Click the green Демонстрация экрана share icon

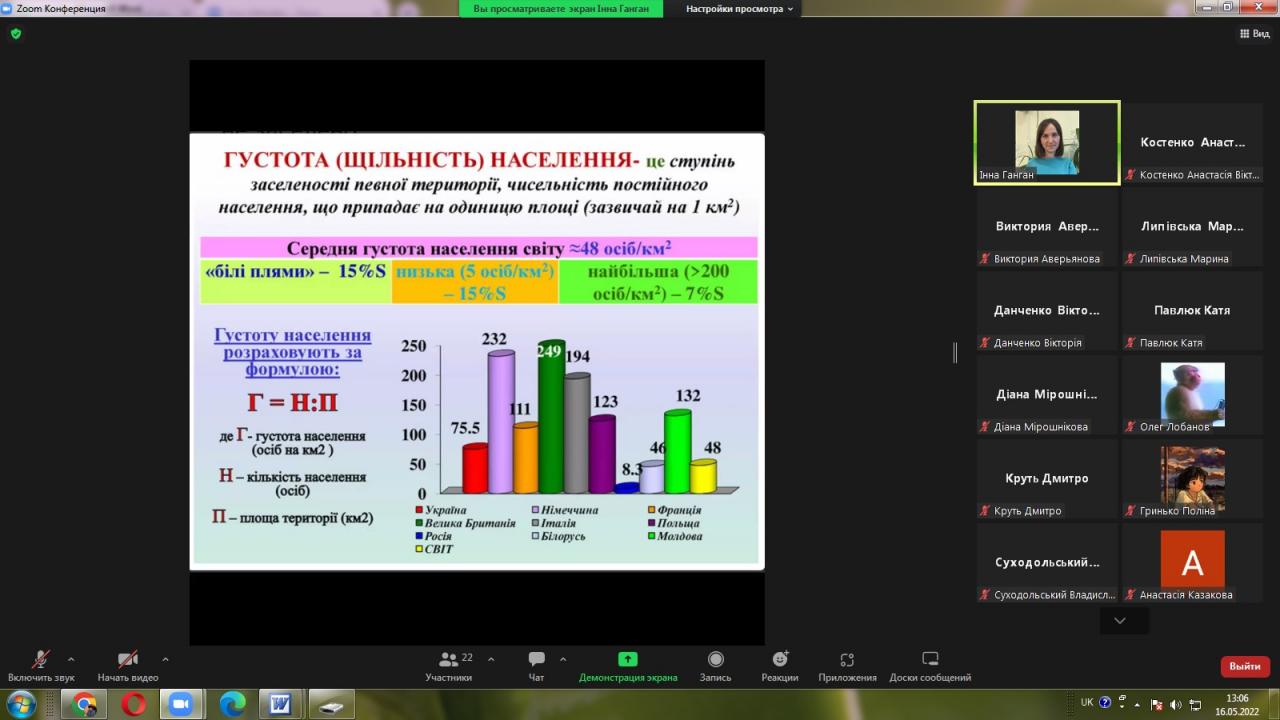tap(627, 659)
